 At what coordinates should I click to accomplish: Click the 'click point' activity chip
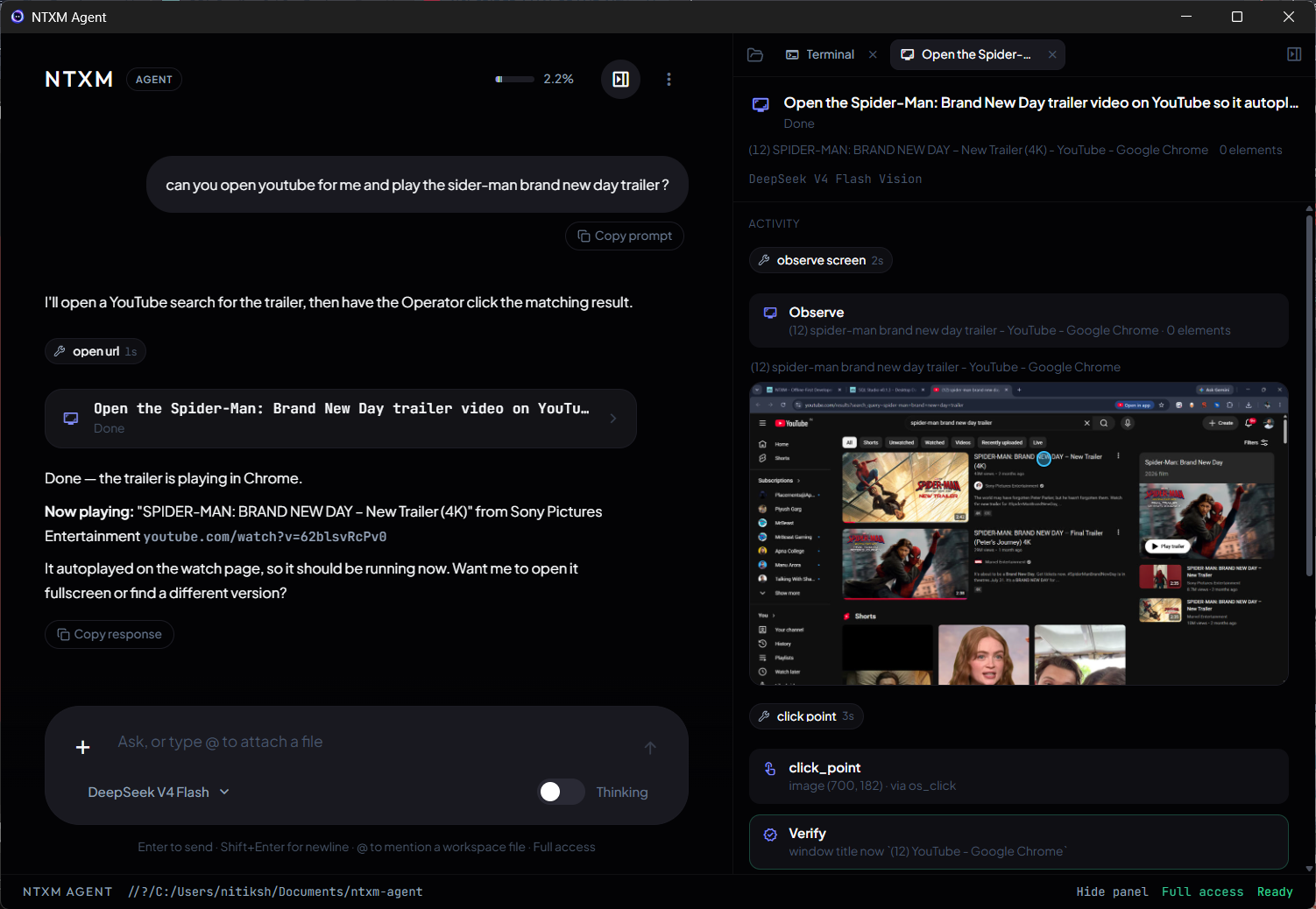(806, 716)
